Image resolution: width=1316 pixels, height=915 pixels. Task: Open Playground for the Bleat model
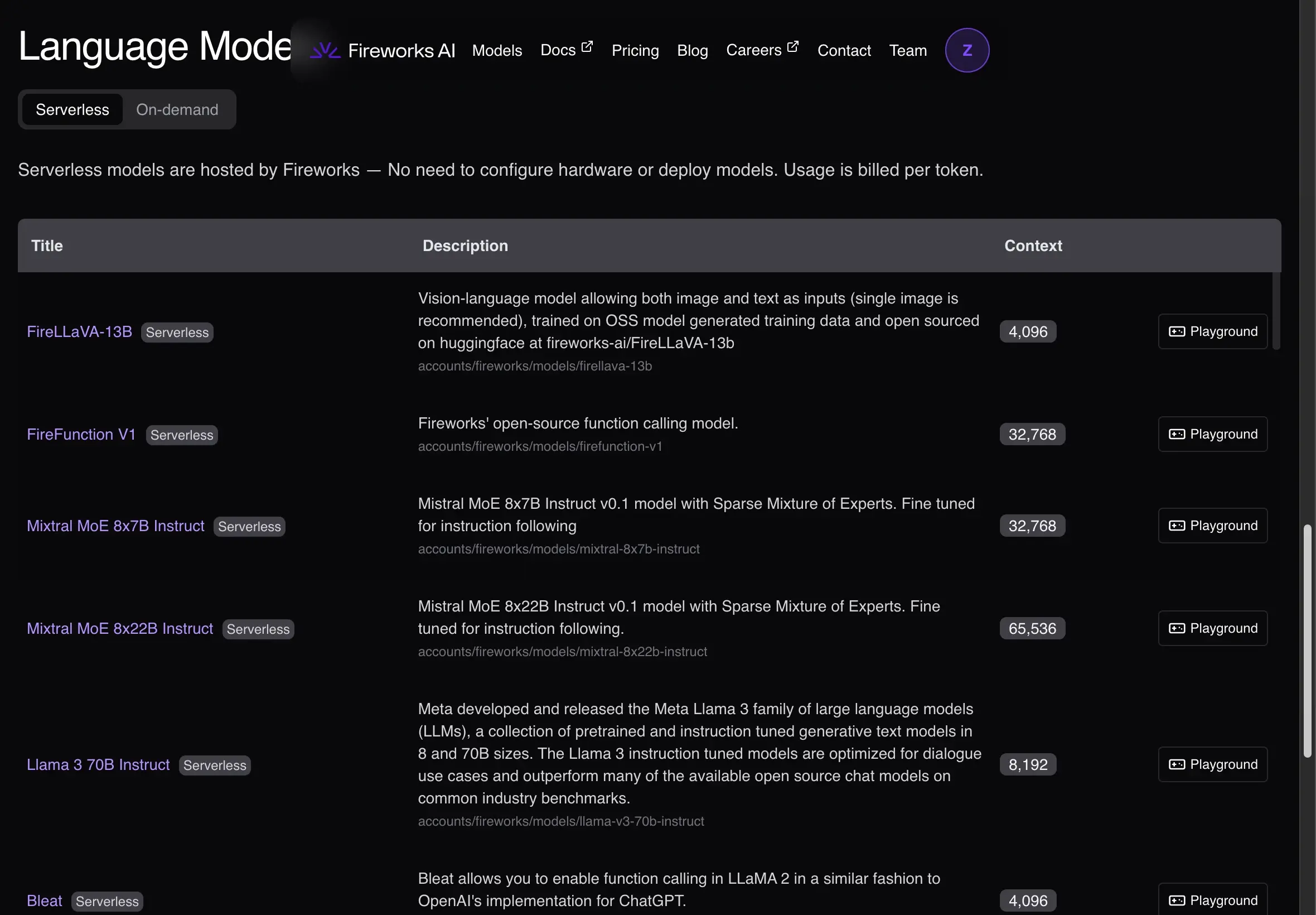tap(1212, 899)
